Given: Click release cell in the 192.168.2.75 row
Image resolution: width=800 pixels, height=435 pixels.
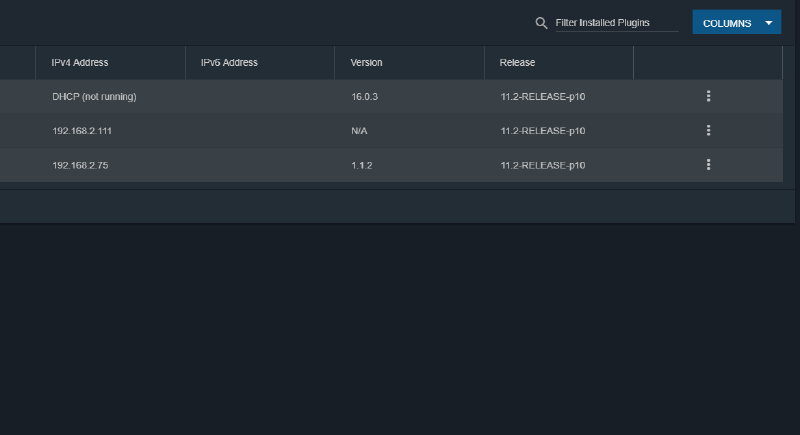Looking at the screenshot, I should pyautogui.click(x=542, y=165).
